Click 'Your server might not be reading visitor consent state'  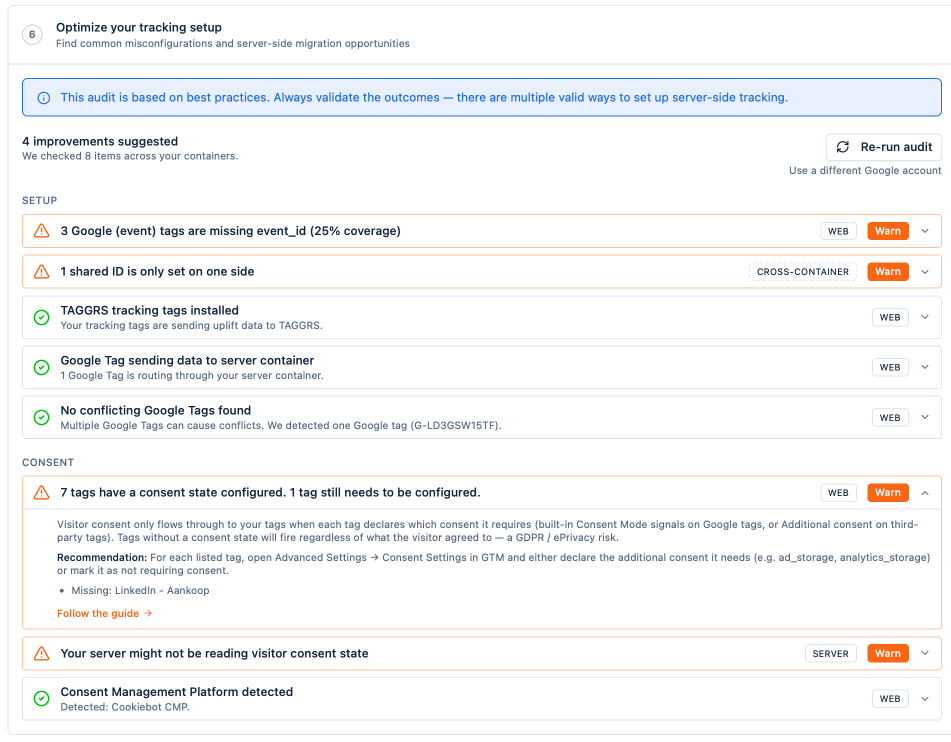point(214,653)
